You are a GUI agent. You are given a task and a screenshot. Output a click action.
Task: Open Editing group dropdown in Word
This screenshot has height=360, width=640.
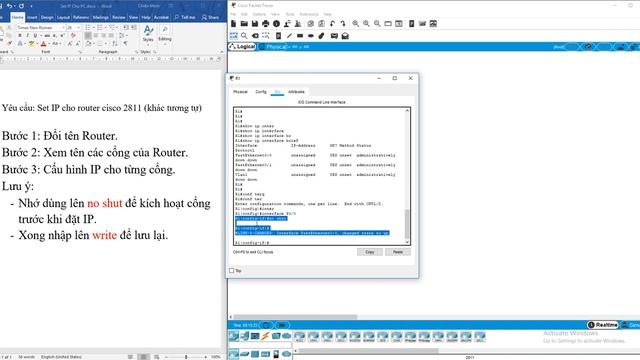(164, 34)
